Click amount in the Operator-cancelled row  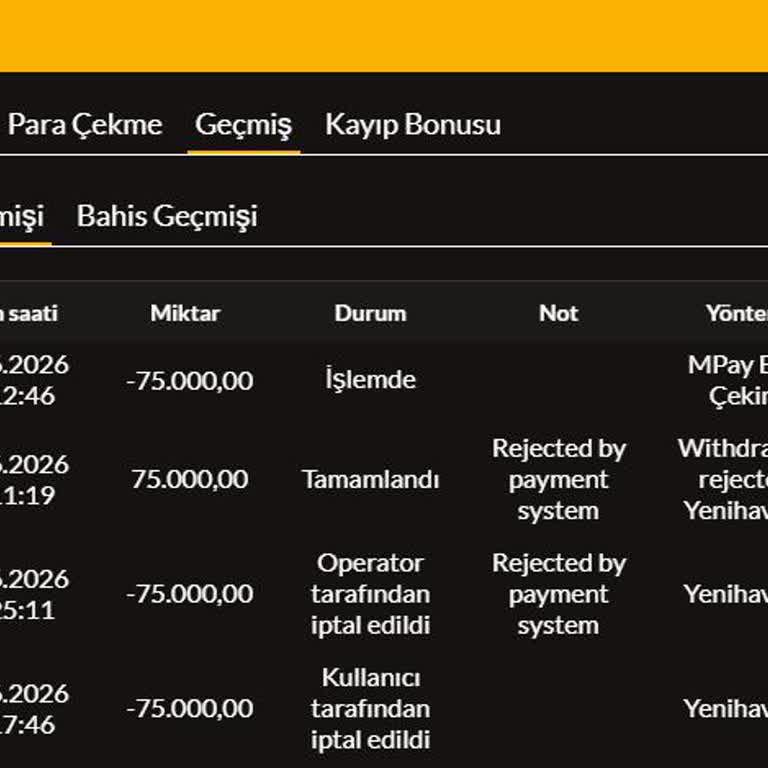pos(190,594)
